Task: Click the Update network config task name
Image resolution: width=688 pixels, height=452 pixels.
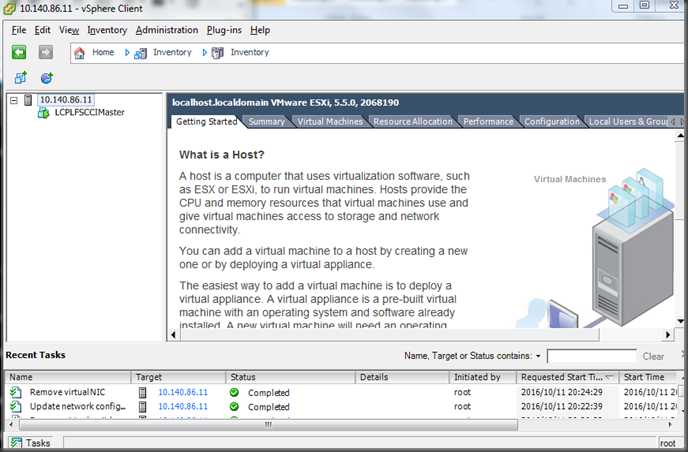Action: click(x=78, y=407)
